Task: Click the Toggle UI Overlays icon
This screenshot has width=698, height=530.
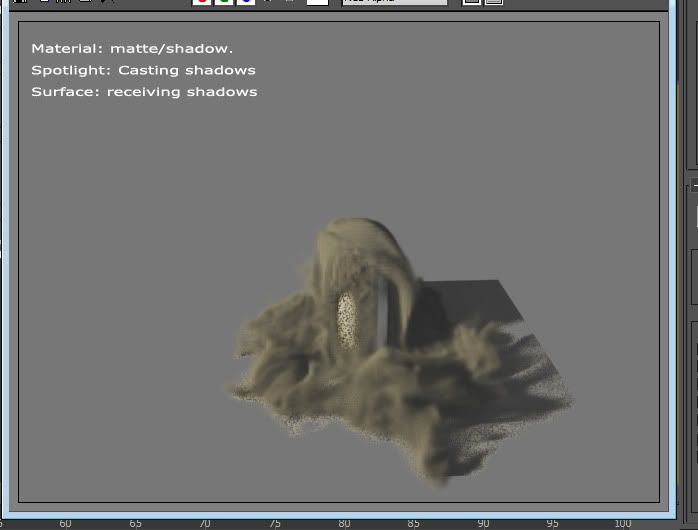Action: pos(470,3)
